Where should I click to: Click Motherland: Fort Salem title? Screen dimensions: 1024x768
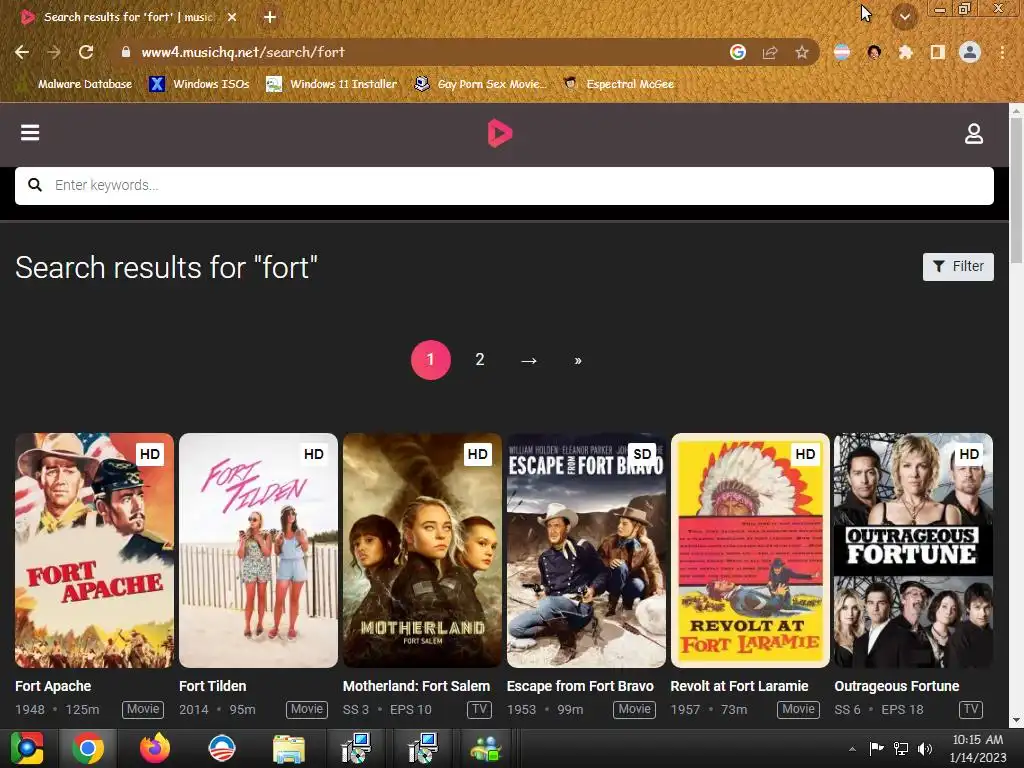point(416,686)
